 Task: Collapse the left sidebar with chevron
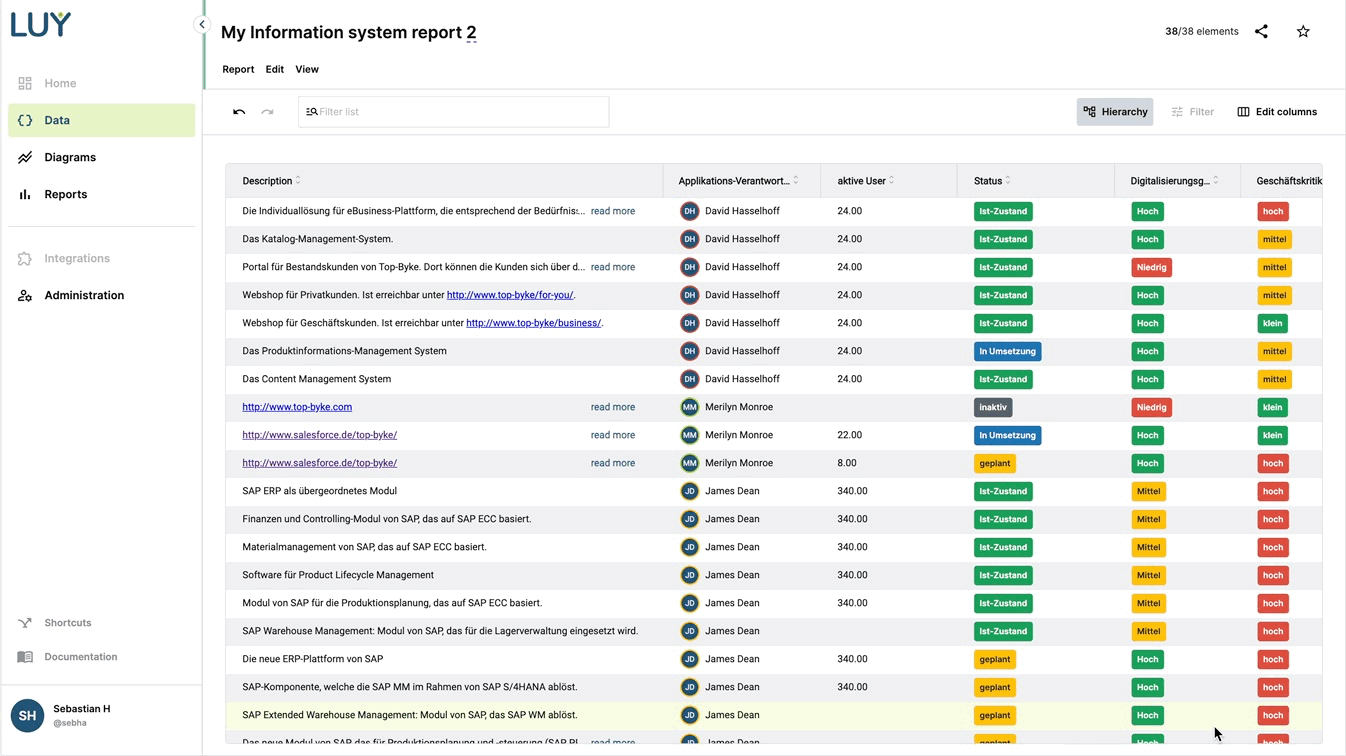[202, 25]
